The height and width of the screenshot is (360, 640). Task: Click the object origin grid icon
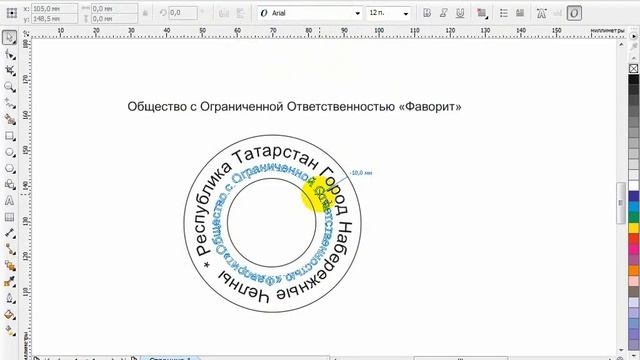[x=12, y=13]
